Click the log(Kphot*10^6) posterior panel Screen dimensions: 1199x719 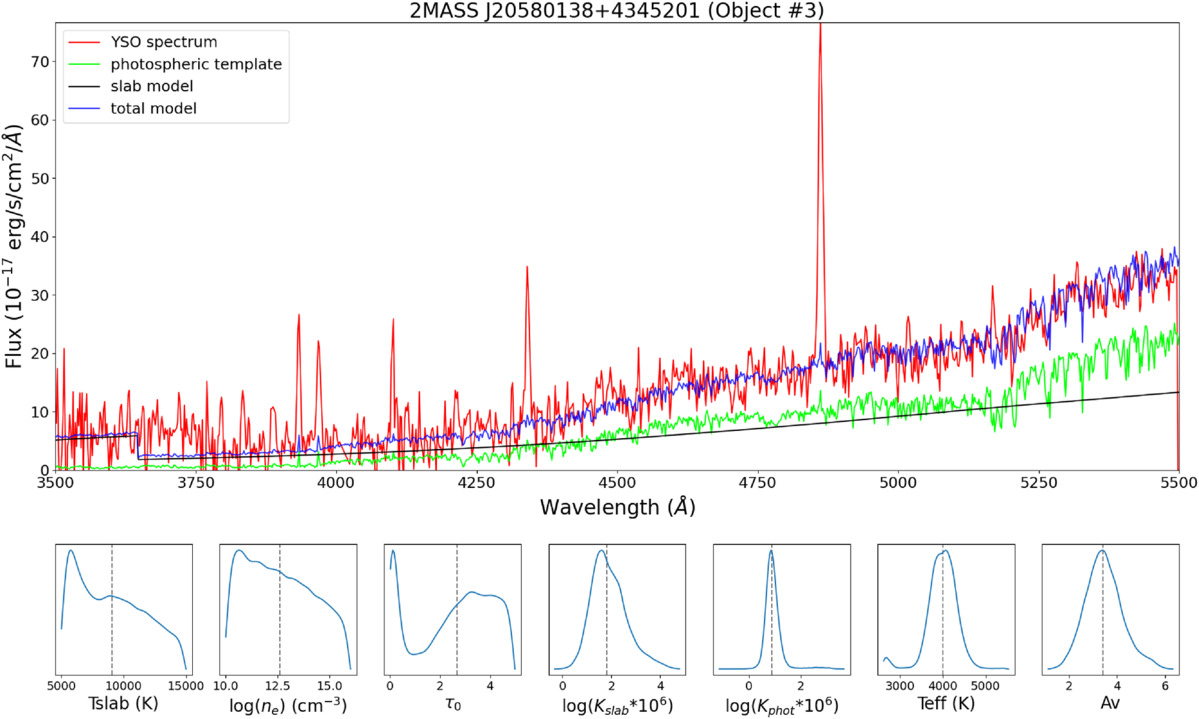pos(781,610)
